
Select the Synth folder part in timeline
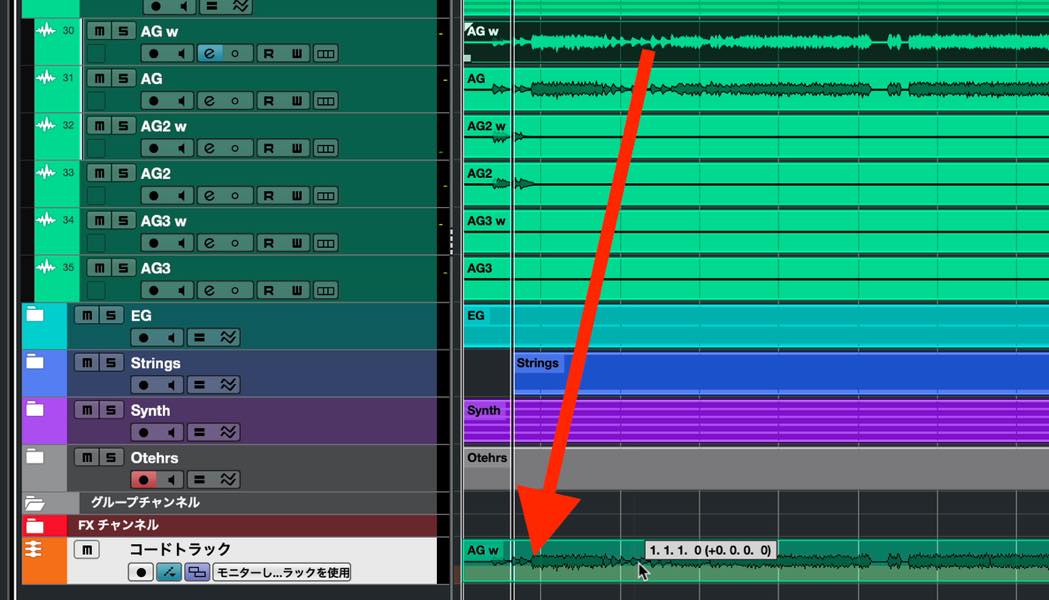756,422
